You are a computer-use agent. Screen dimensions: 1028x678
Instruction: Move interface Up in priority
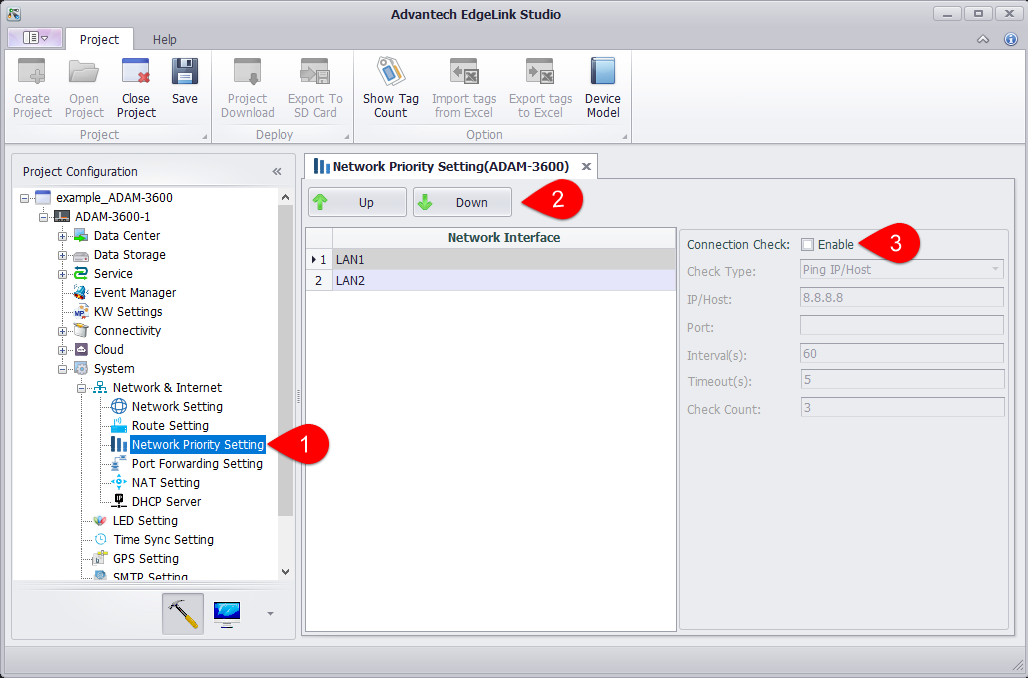357,202
